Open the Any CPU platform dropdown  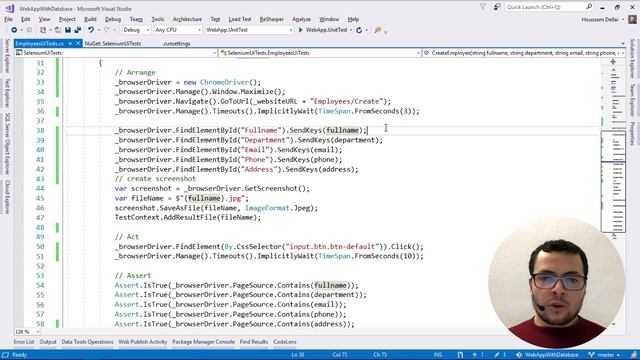(178, 30)
